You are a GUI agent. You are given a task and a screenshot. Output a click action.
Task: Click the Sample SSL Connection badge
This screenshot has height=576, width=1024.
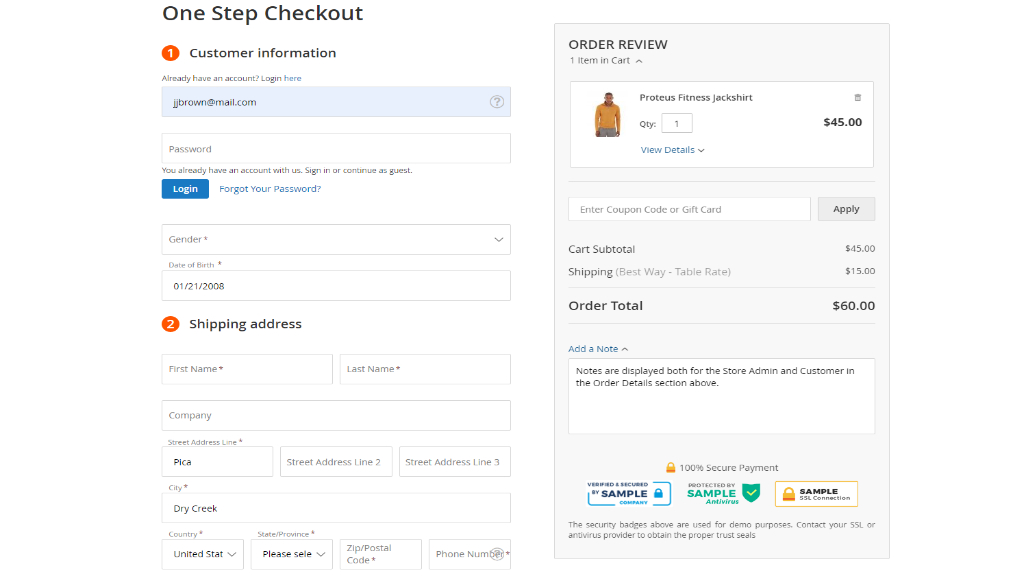click(816, 494)
